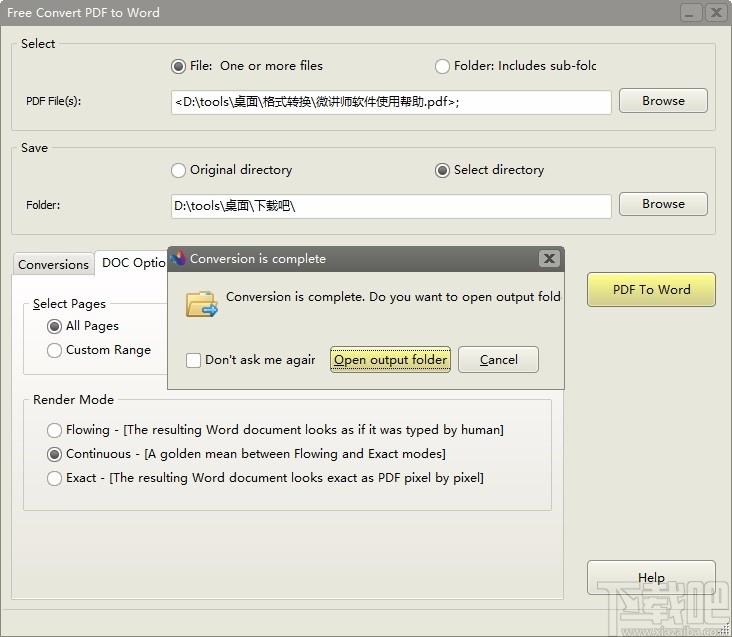Click the 'Render Mode' group label
The image size is (732, 637).
[73, 400]
